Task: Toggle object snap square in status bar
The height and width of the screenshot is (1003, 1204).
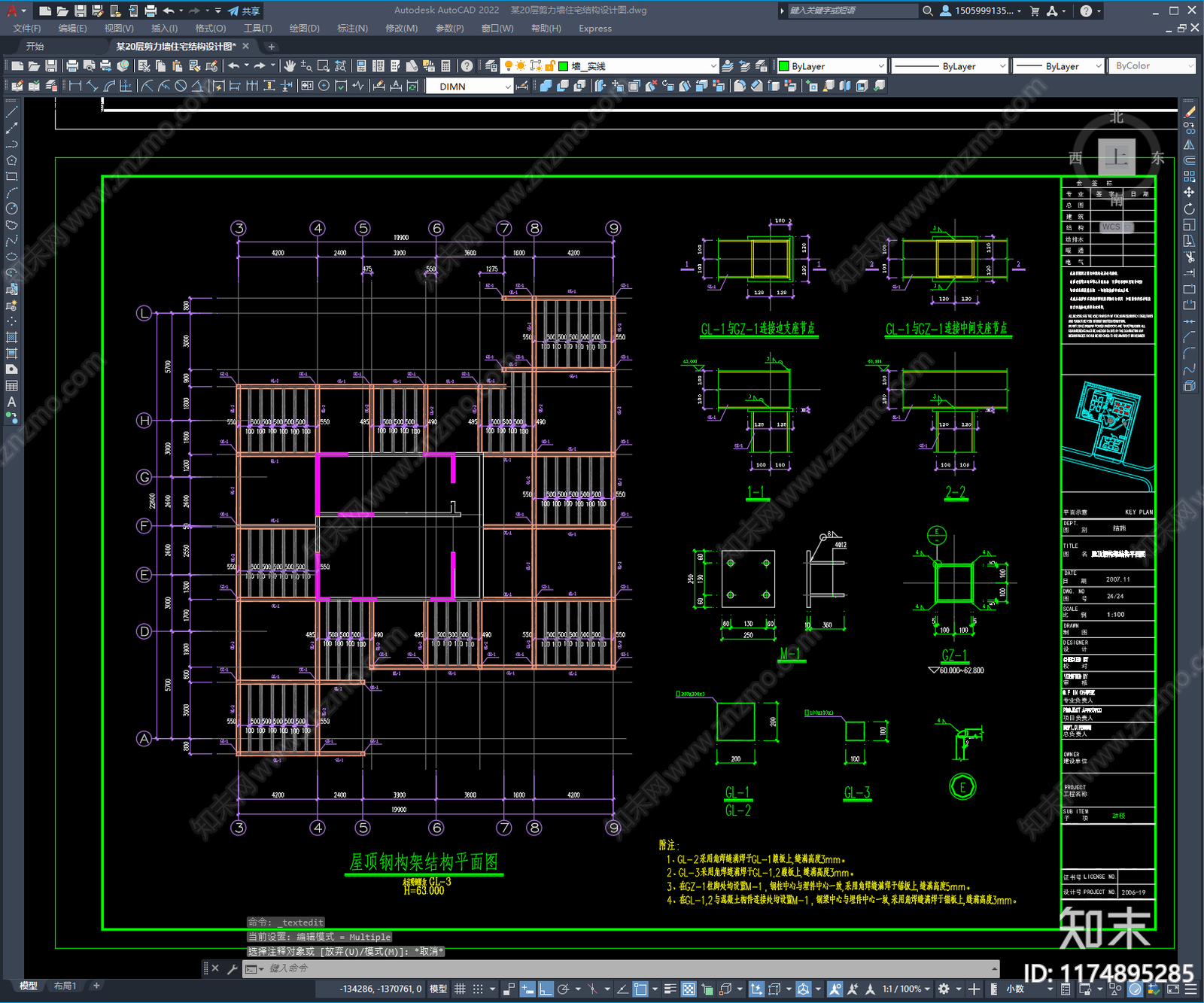Action: point(640,989)
